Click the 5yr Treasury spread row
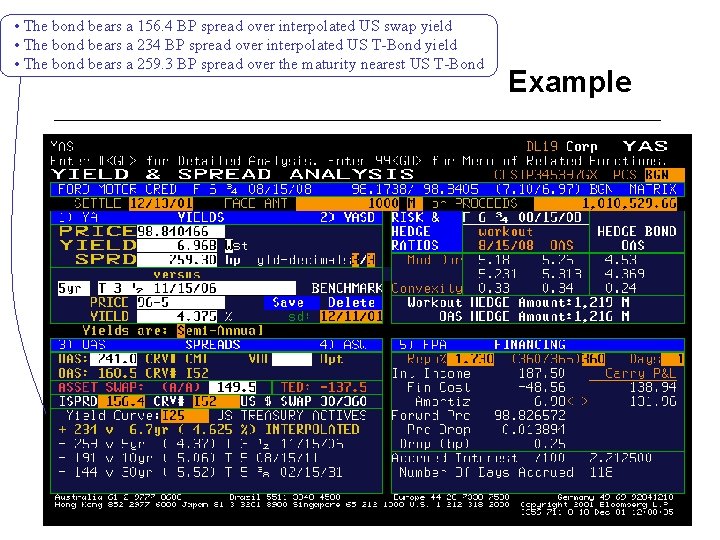 point(201,444)
